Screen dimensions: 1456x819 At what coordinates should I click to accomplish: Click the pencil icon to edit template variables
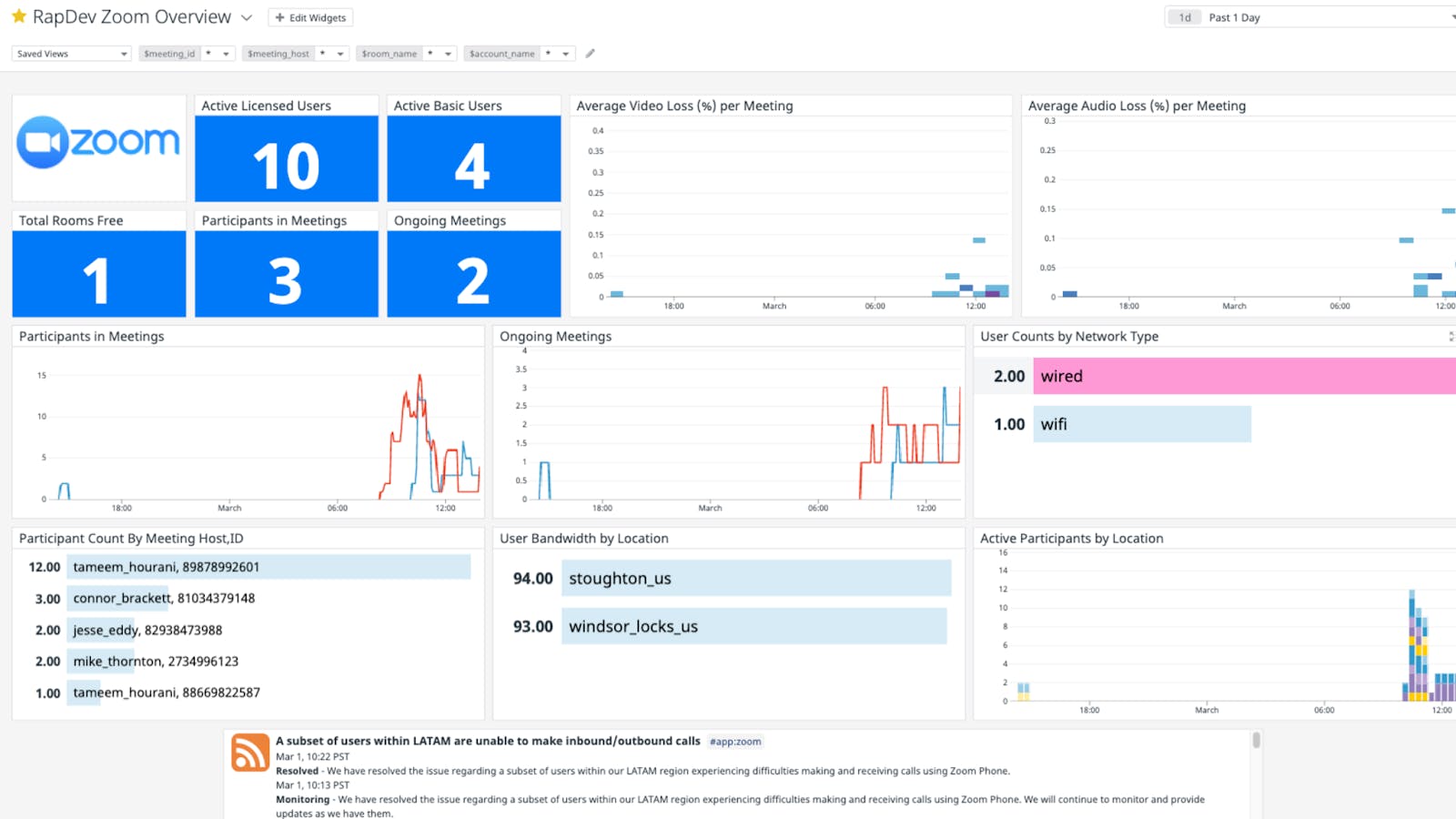pos(591,54)
